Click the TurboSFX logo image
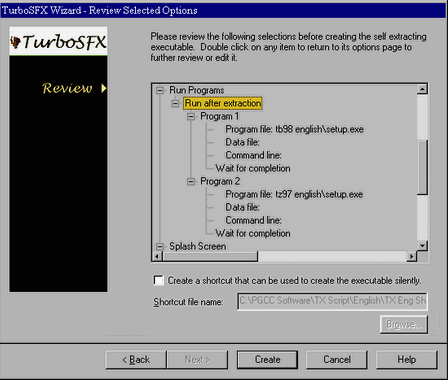Viewport: 448px width, 380px height. click(58, 41)
